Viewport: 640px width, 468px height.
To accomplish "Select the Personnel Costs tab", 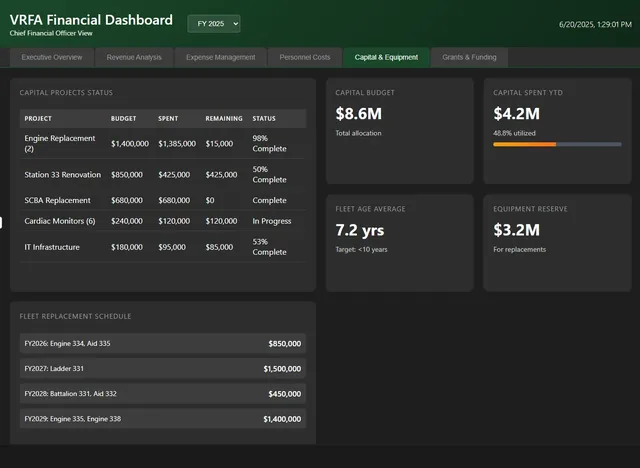I will point(304,58).
